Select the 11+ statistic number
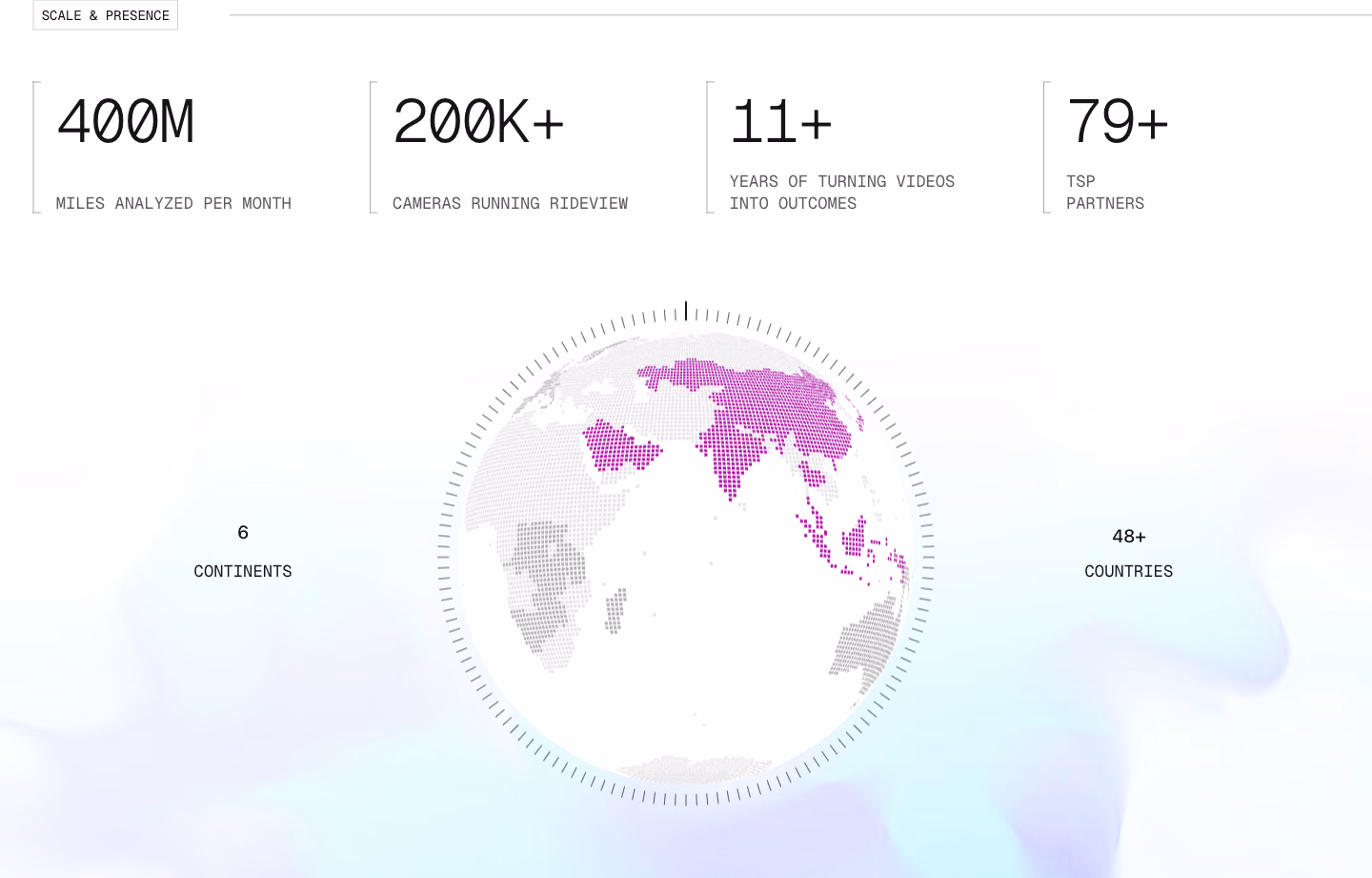 point(781,122)
